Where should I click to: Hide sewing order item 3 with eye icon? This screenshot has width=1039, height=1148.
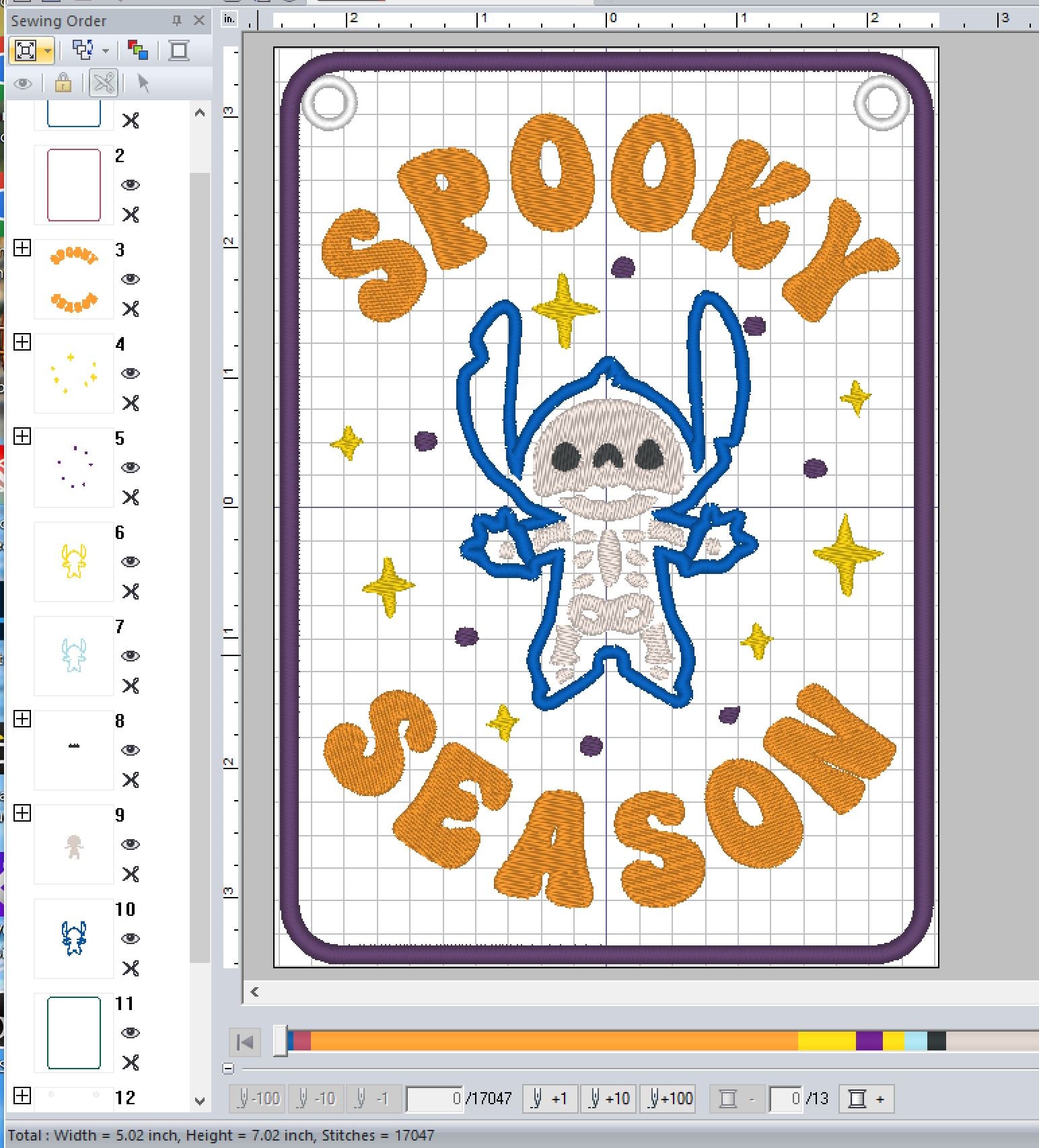(x=131, y=279)
